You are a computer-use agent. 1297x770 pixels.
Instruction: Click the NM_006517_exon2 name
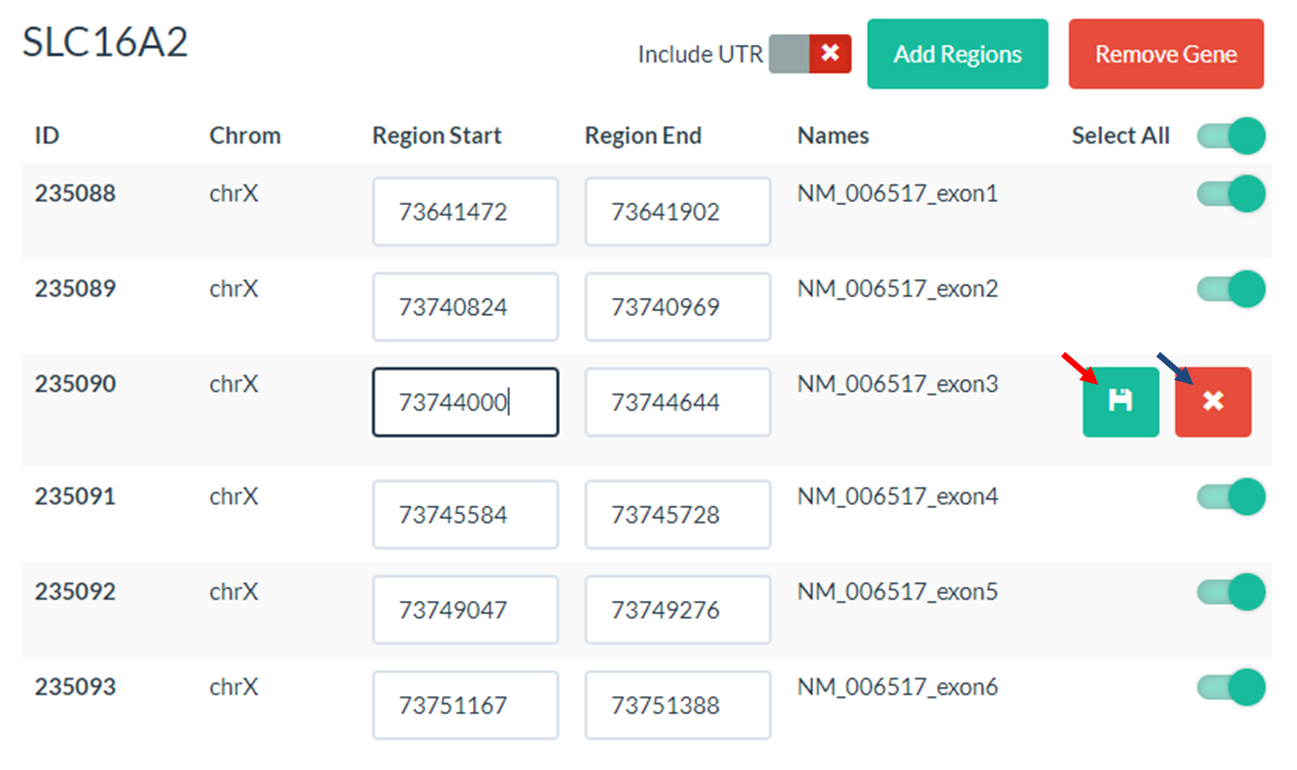tap(897, 289)
